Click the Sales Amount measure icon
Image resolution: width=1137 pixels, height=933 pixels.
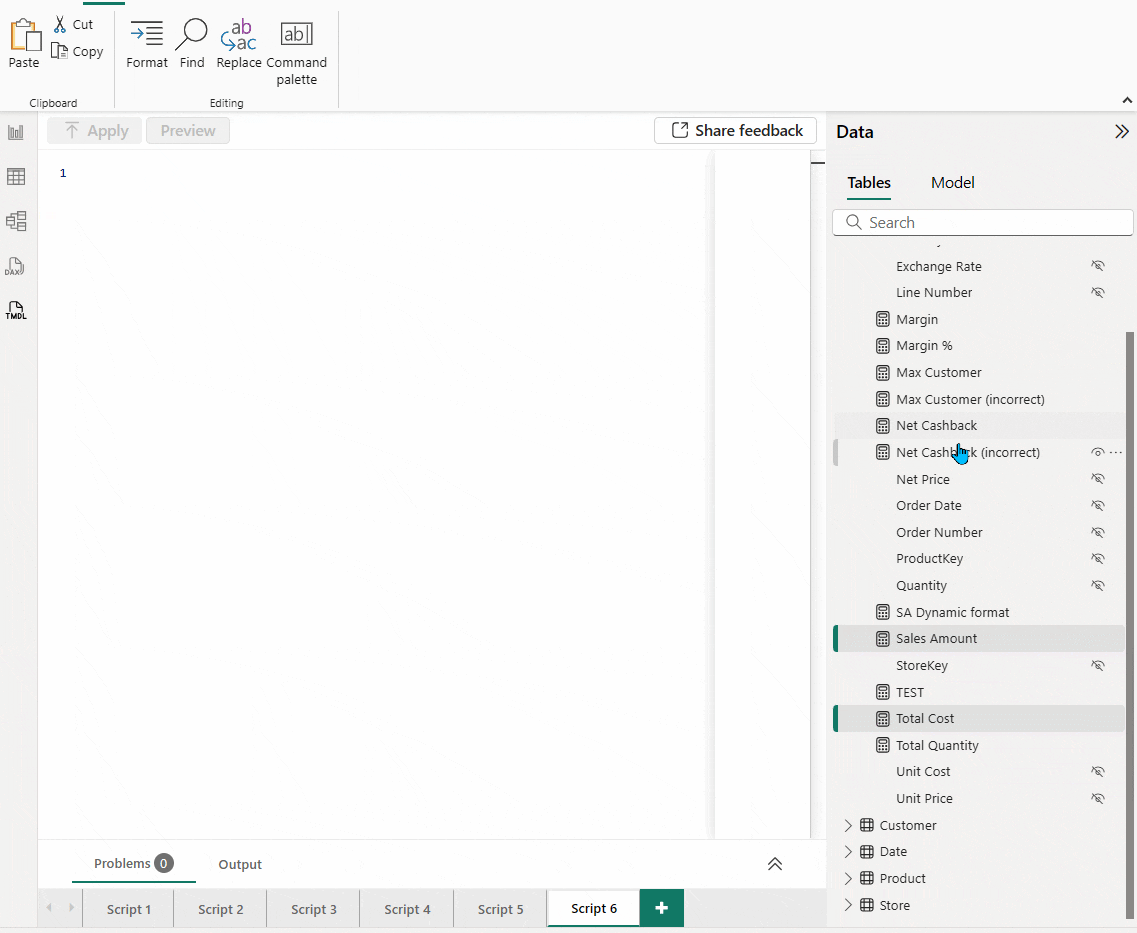pos(882,639)
